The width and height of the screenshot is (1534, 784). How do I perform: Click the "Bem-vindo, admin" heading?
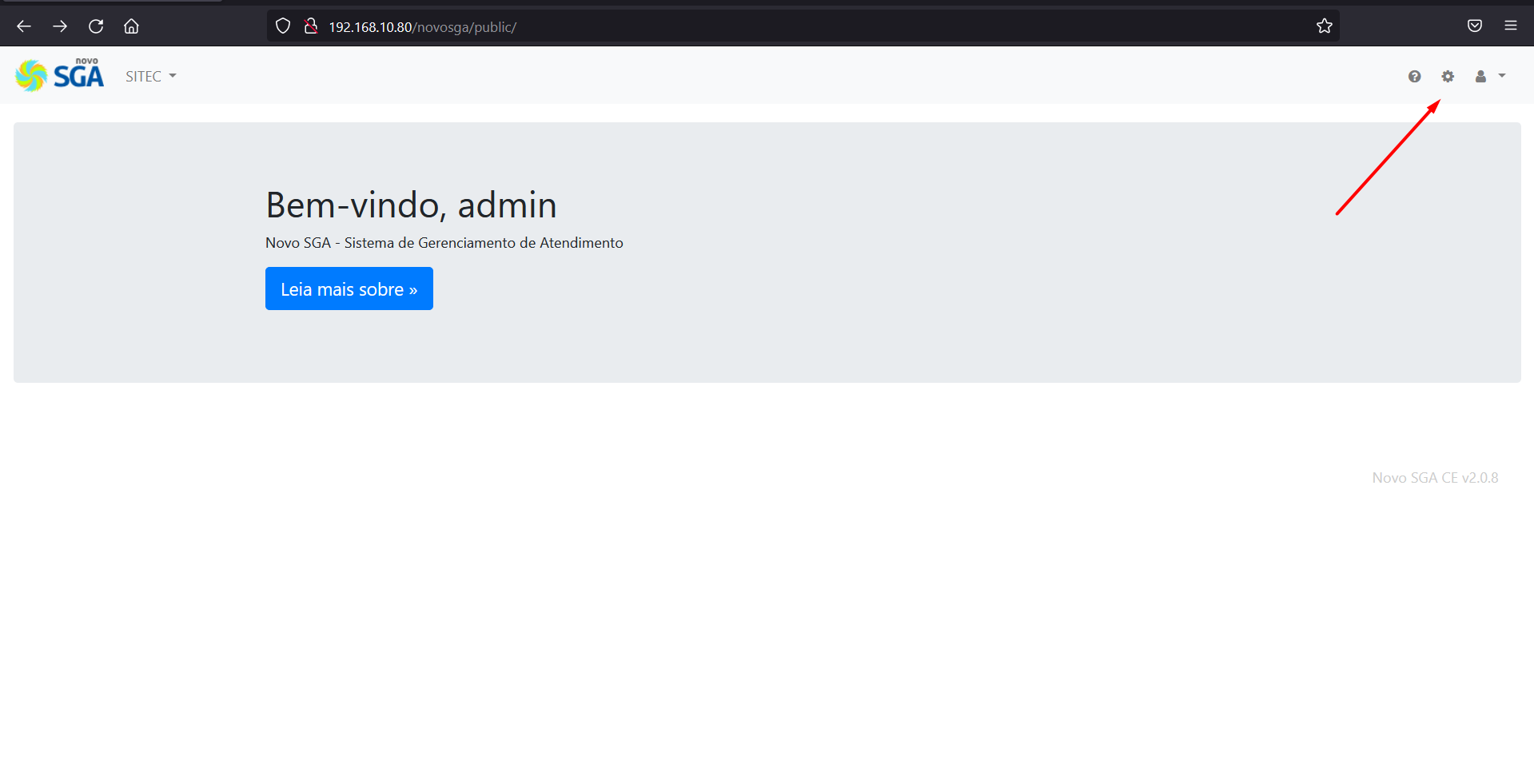[x=411, y=205]
